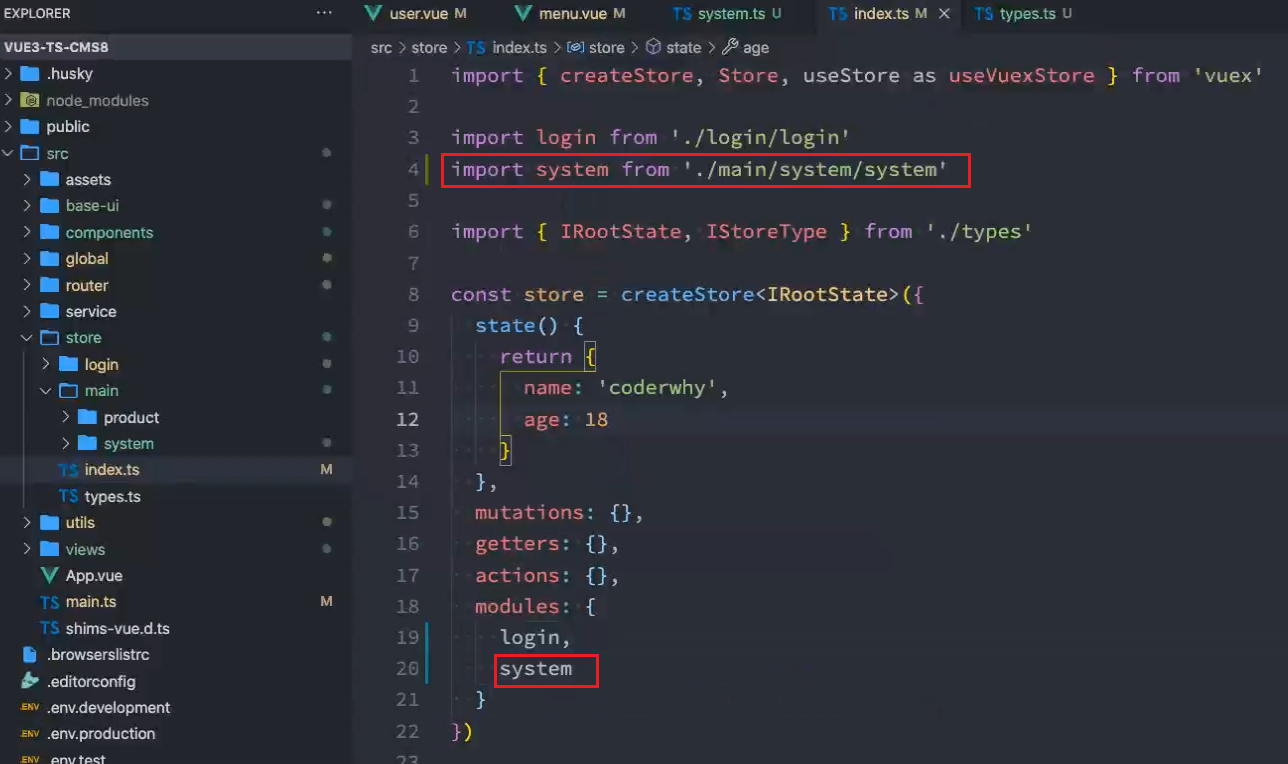Click useVuexStore identifier on line 1

pyautogui.click(x=1021, y=76)
